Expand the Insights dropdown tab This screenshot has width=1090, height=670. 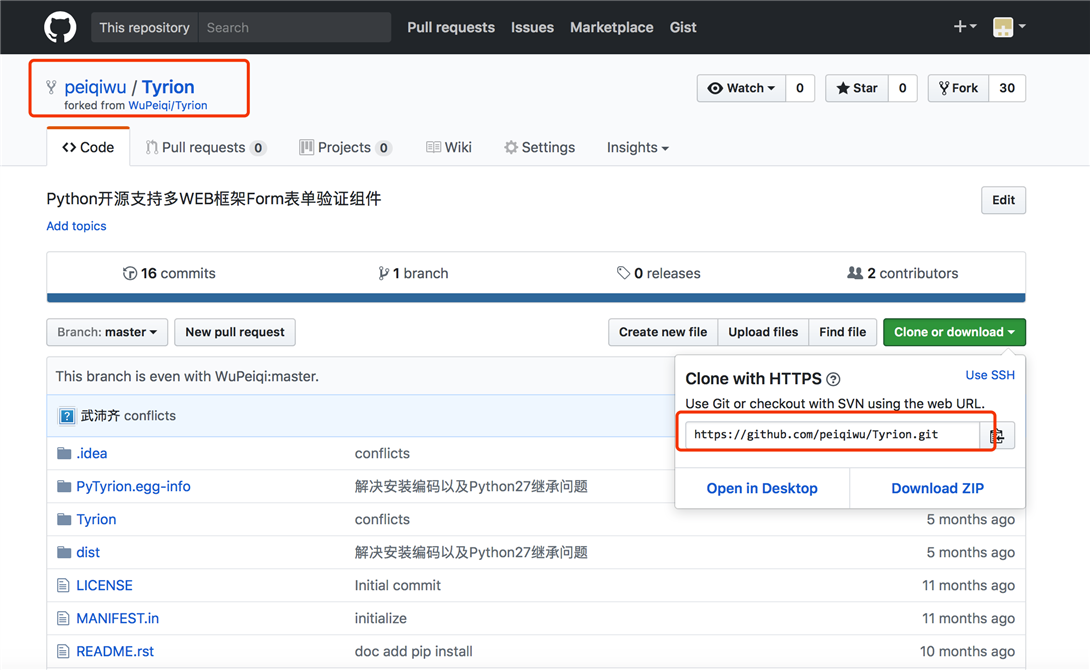[637, 147]
